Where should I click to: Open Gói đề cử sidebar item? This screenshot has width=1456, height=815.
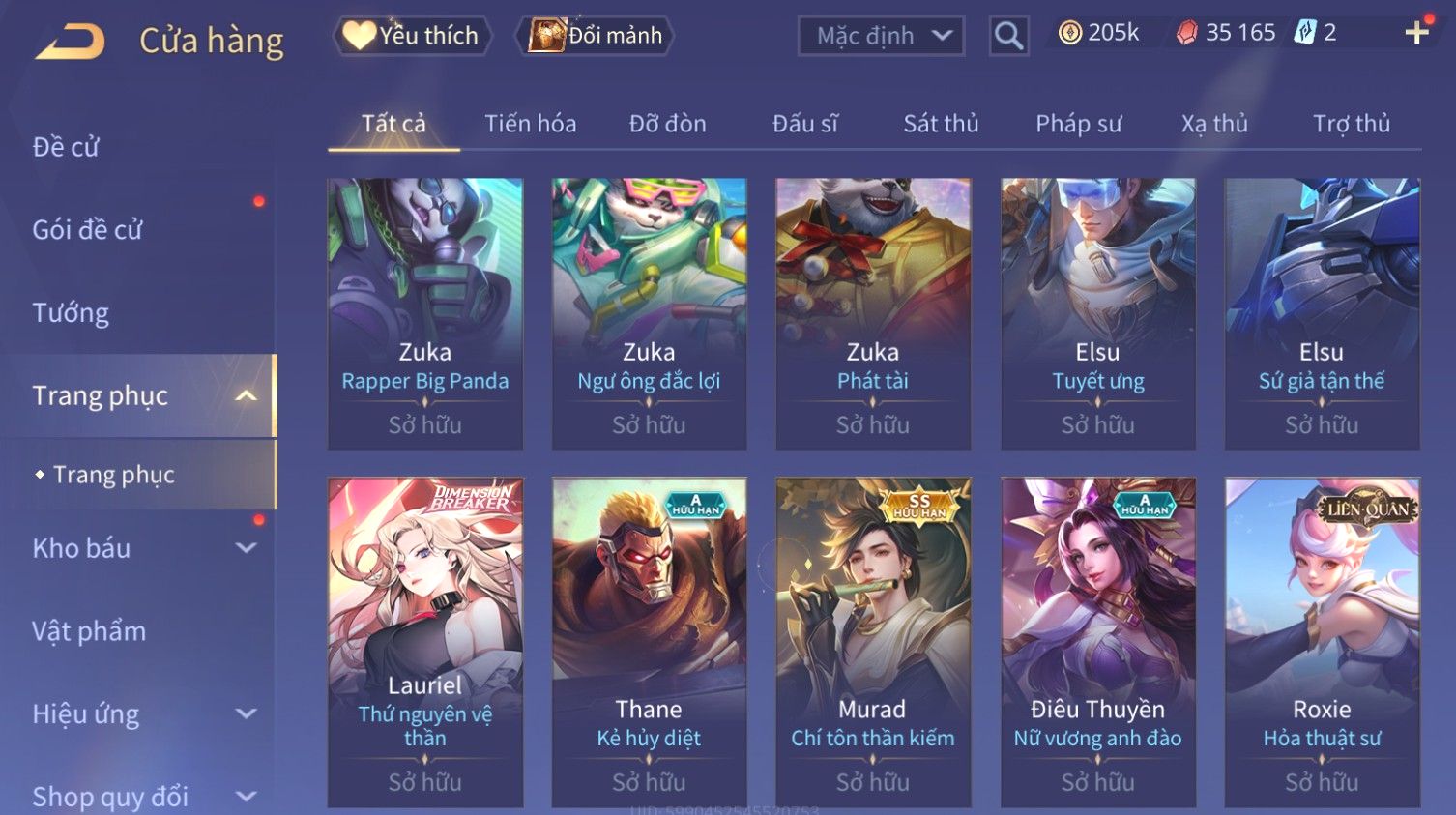(87, 230)
